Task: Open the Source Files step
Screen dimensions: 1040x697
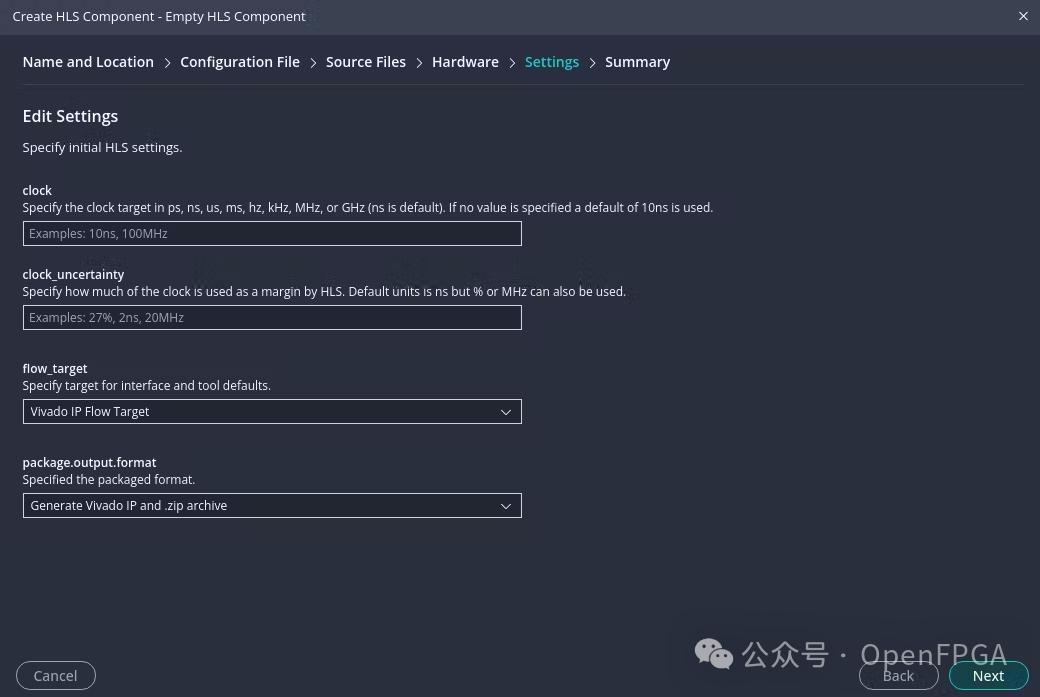Action: [x=366, y=62]
